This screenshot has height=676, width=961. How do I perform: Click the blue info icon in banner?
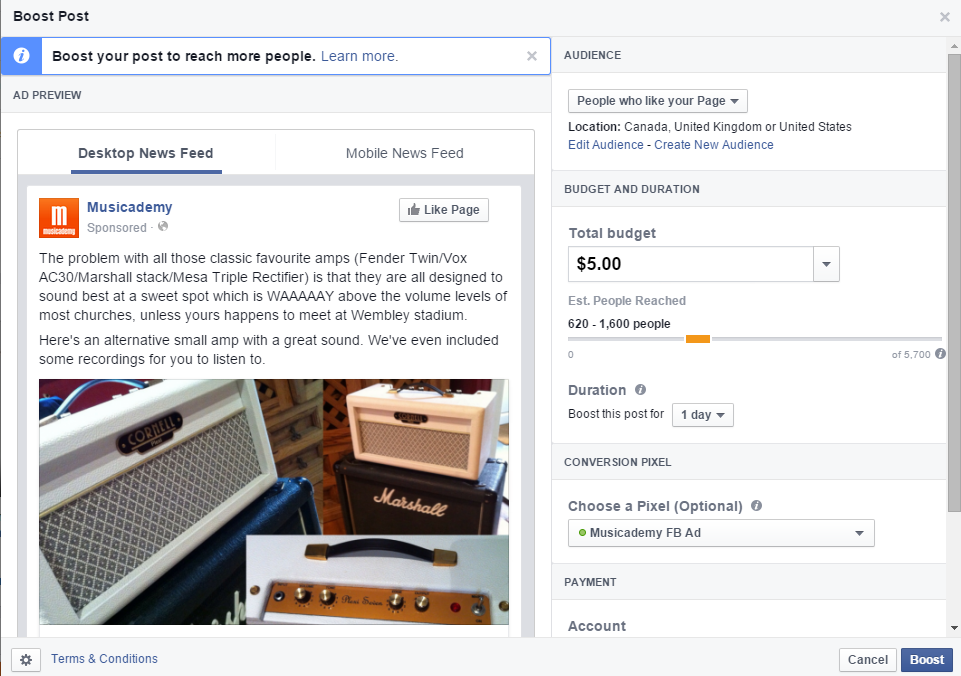21,56
